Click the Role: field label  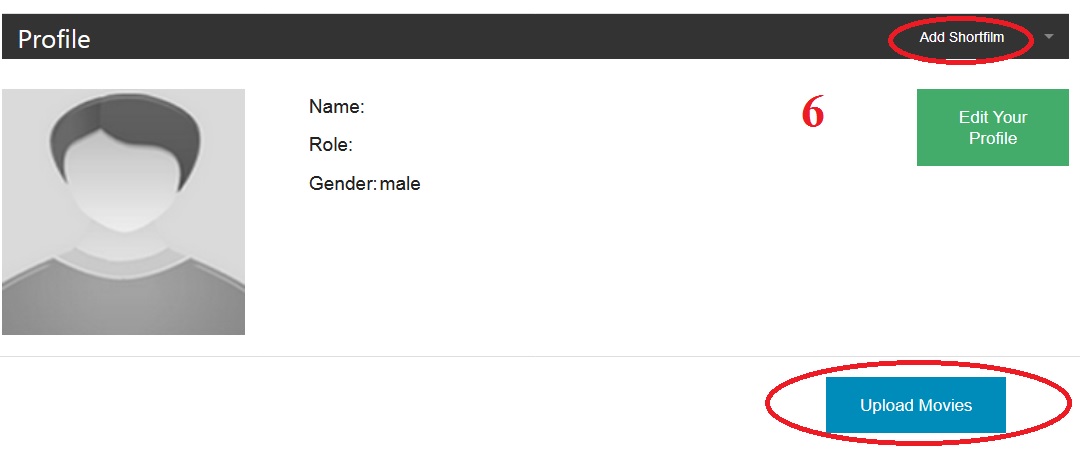pos(330,145)
